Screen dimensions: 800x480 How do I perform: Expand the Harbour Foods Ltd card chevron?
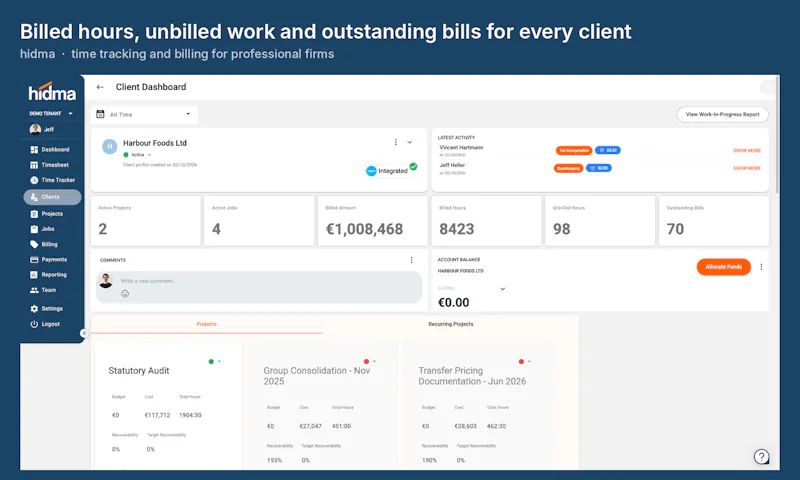[x=409, y=142]
